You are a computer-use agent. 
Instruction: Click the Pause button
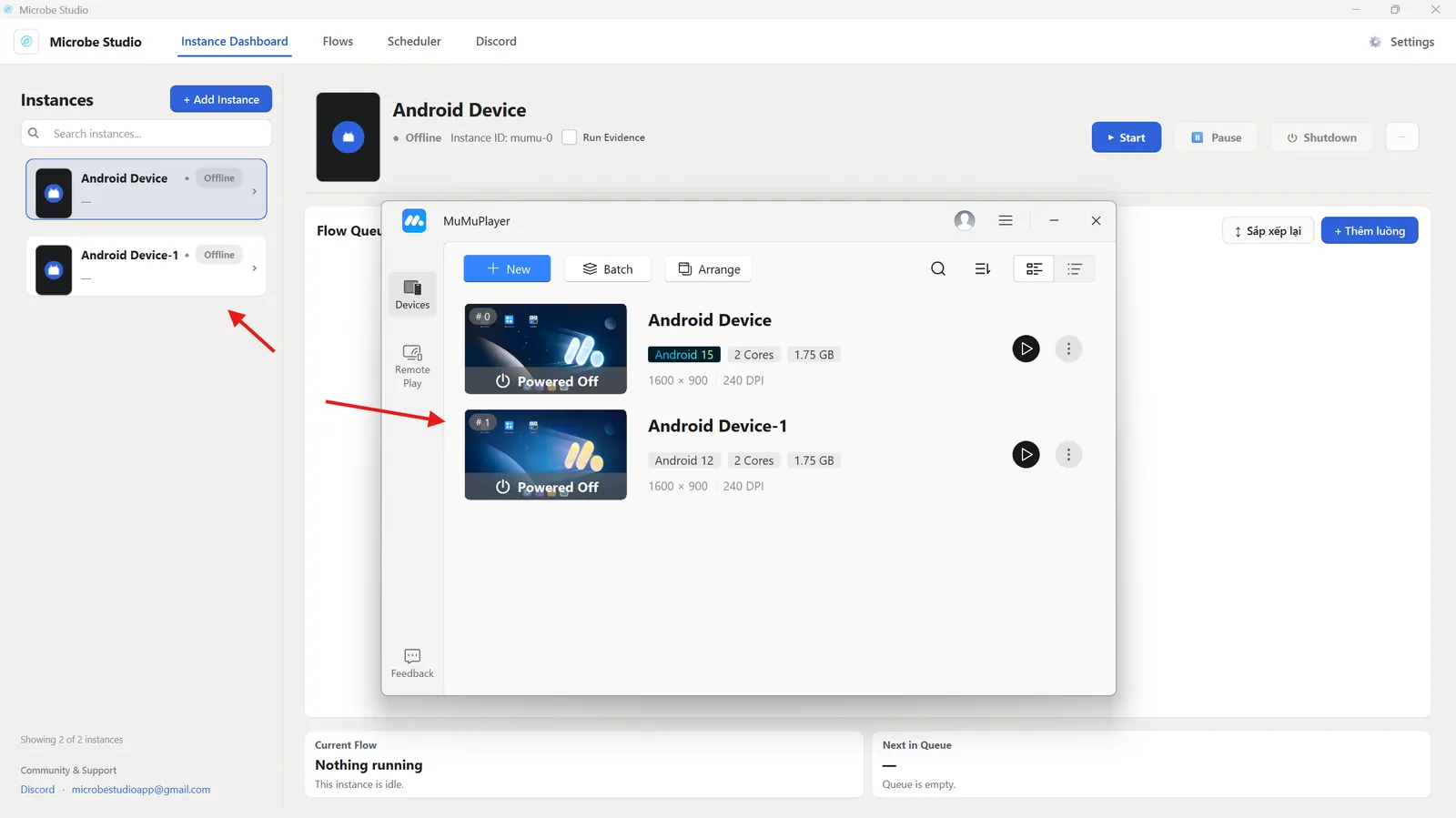[1217, 137]
